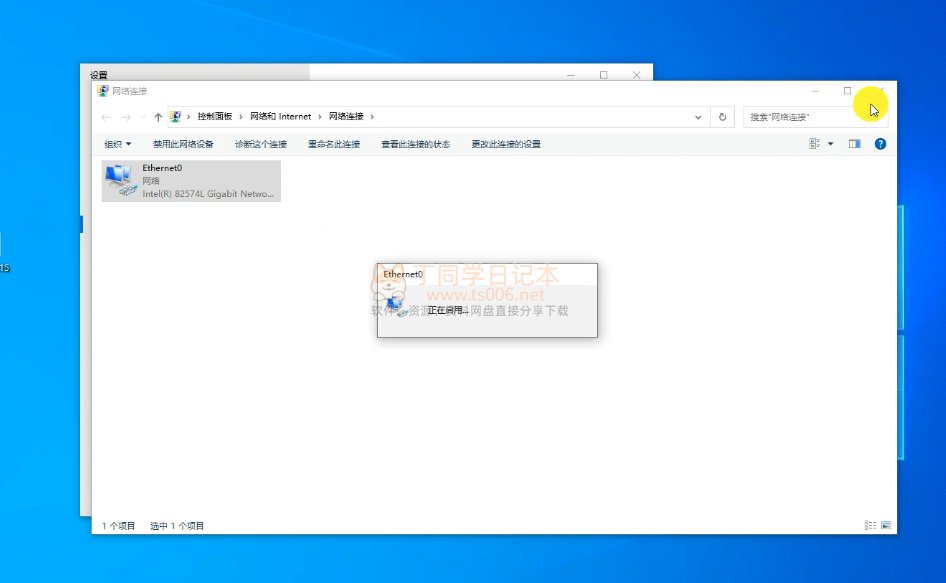Click the 1 个项目 status text
The height and width of the screenshot is (583, 946).
click(118, 526)
